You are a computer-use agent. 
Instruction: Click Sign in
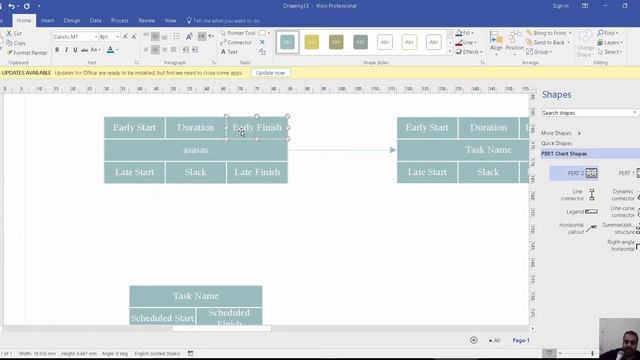(x=560, y=6)
